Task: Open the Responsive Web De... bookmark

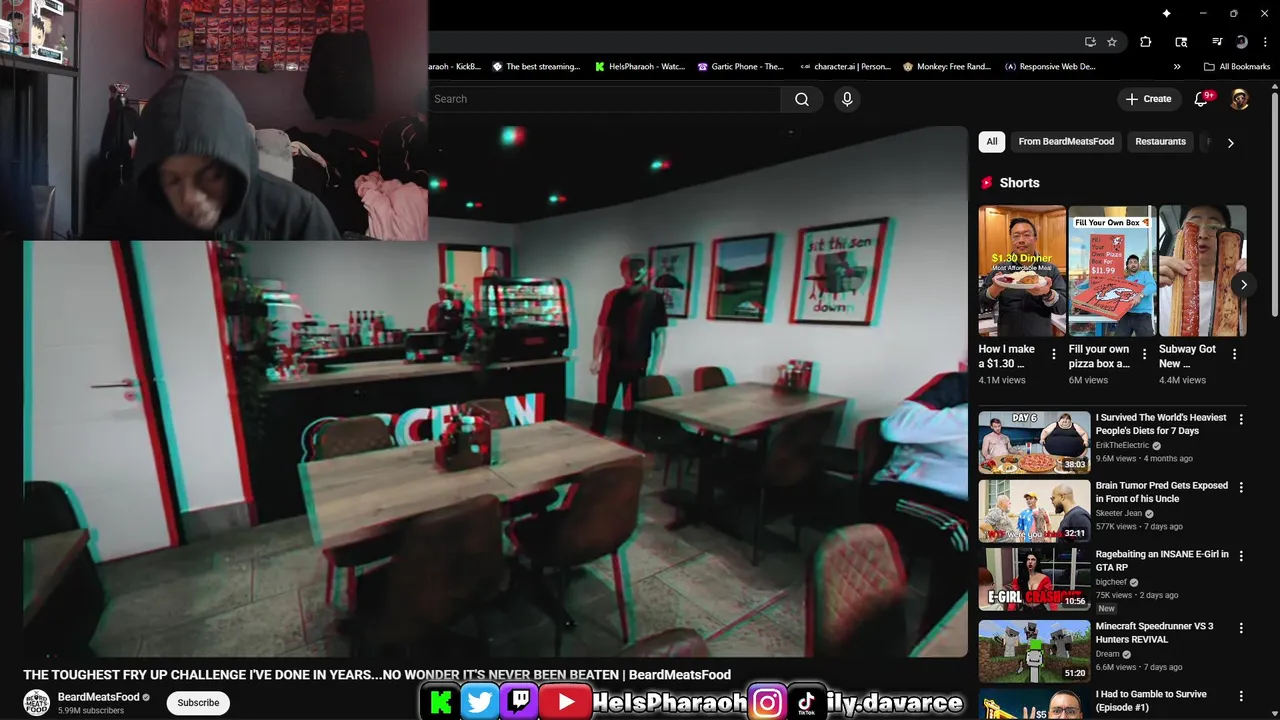Action: click(x=1050, y=67)
